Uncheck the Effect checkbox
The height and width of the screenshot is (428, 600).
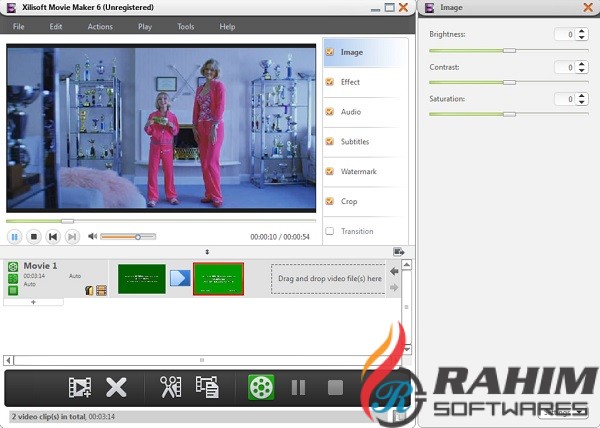pos(331,82)
